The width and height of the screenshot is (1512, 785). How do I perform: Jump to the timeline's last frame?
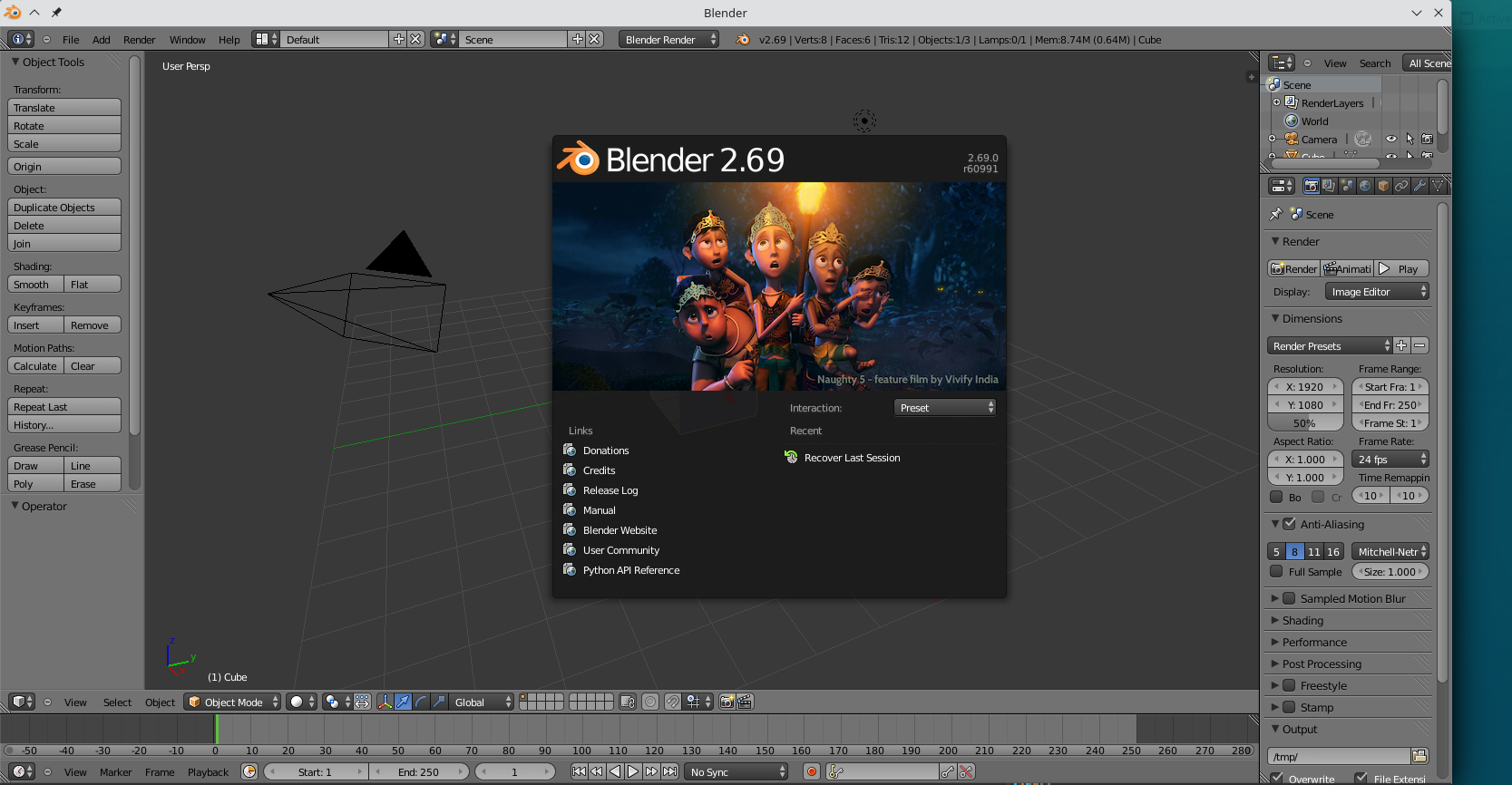[x=669, y=771]
